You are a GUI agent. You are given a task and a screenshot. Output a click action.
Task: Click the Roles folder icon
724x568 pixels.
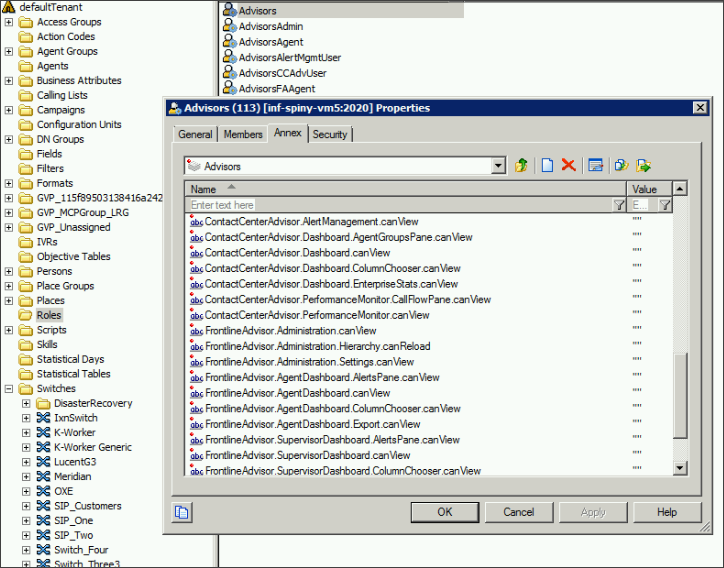(26, 315)
